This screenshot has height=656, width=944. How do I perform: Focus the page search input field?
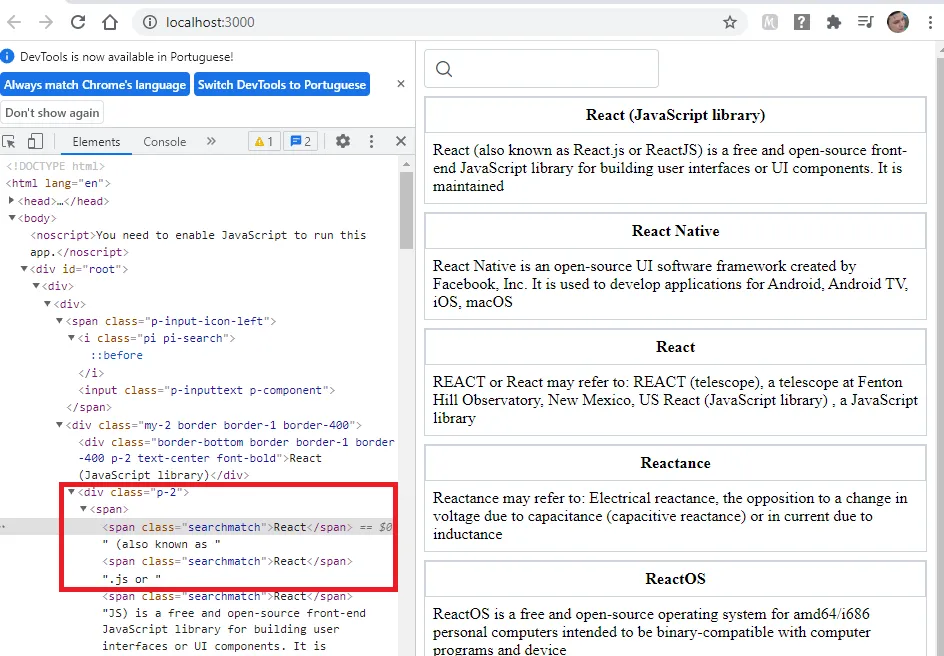click(x=541, y=69)
